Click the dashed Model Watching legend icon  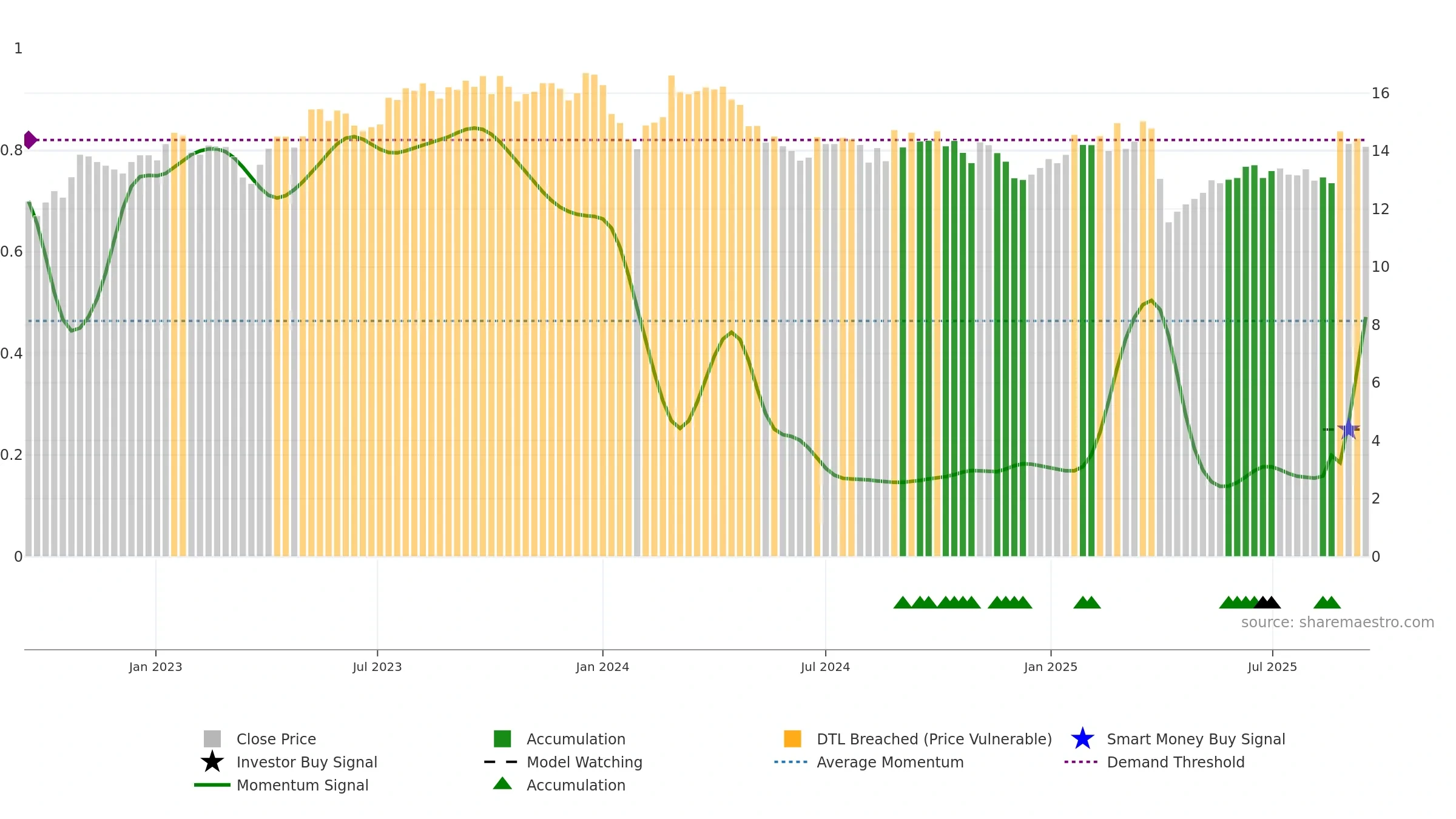501,762
